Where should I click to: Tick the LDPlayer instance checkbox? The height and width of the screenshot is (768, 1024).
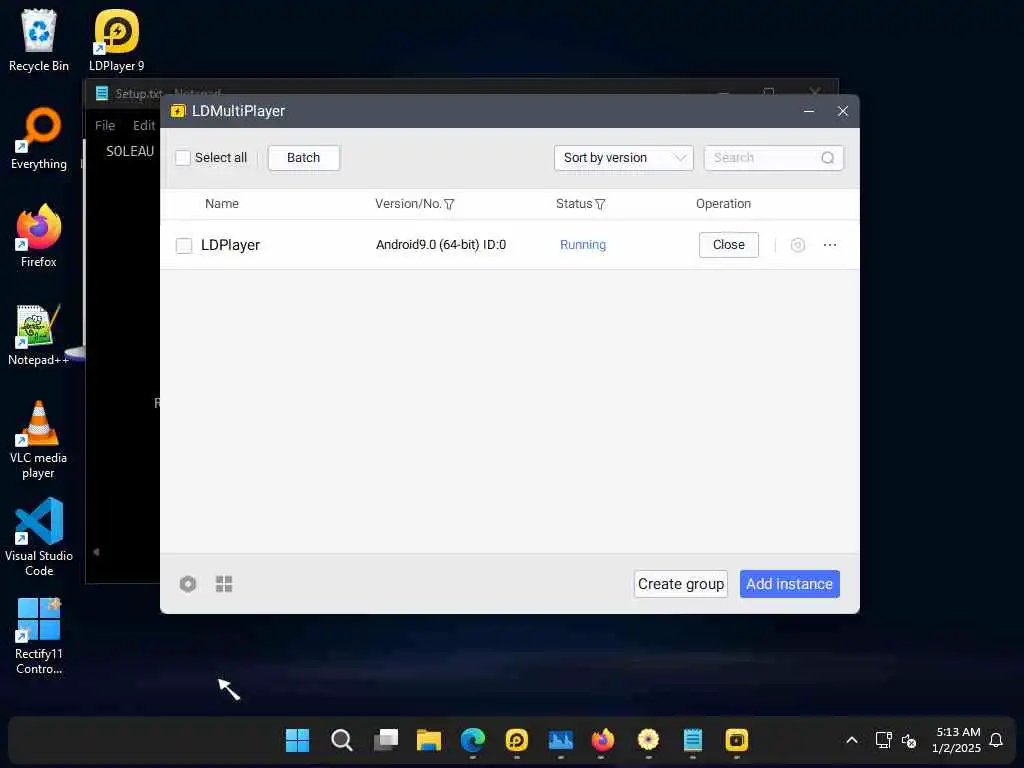pyautogui.click(x=184, y=246)
